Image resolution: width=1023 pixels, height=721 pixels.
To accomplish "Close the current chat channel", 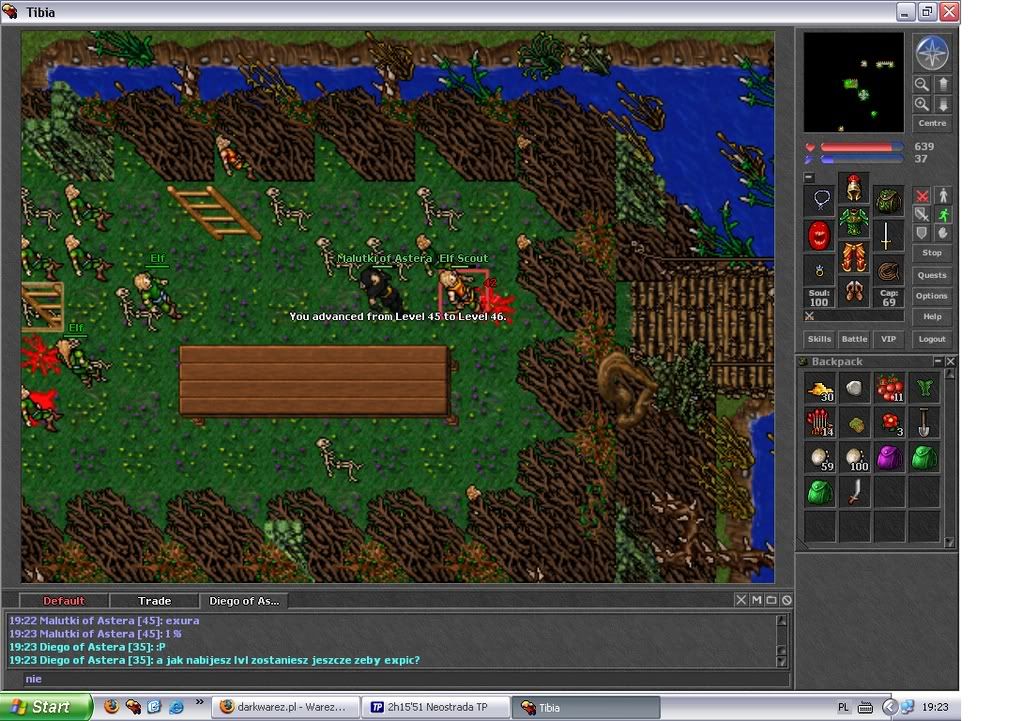I will click(741, 600).
